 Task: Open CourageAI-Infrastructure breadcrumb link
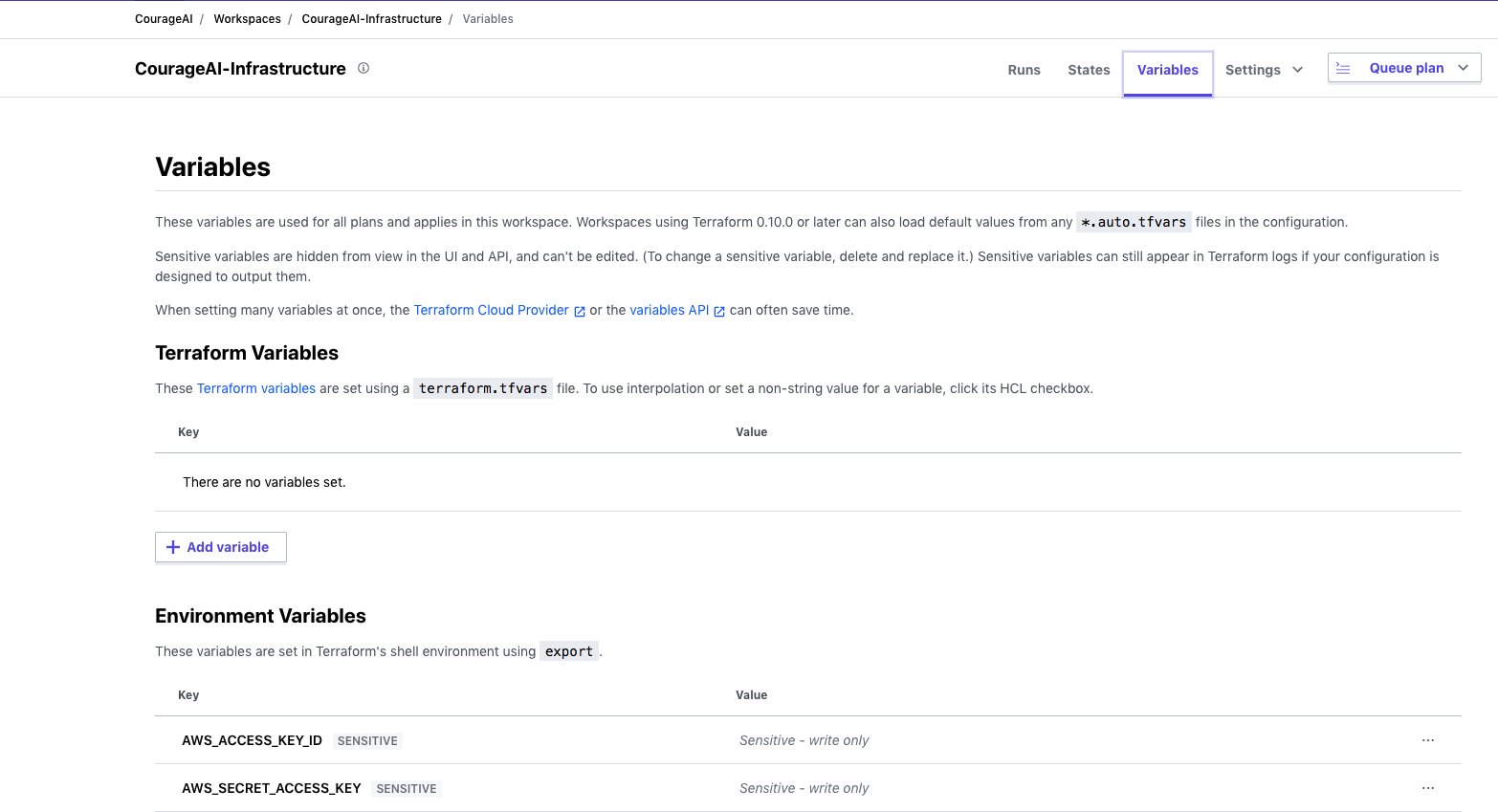tap(371, 19)
